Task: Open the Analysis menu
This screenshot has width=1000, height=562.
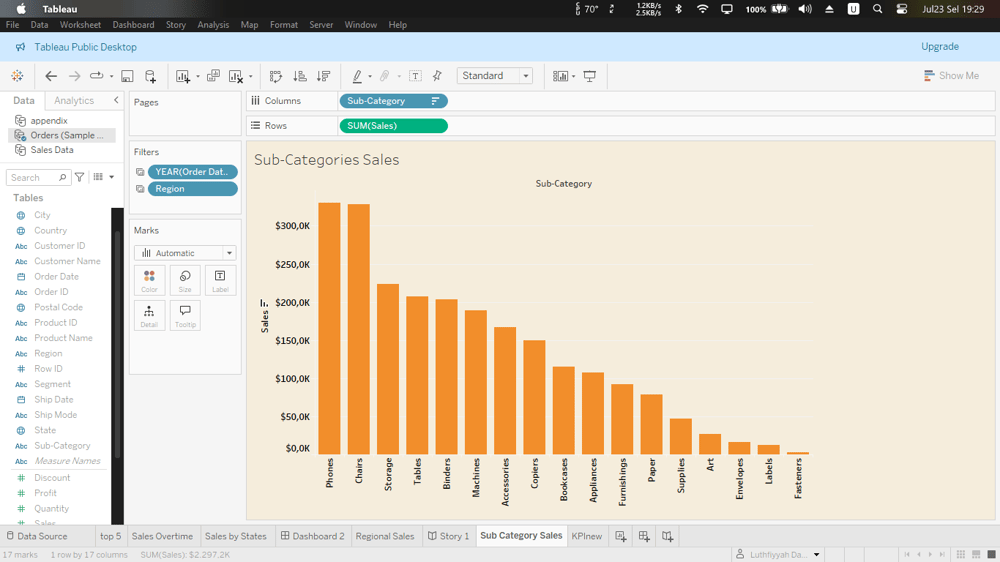Action: [x=213, y=25]
